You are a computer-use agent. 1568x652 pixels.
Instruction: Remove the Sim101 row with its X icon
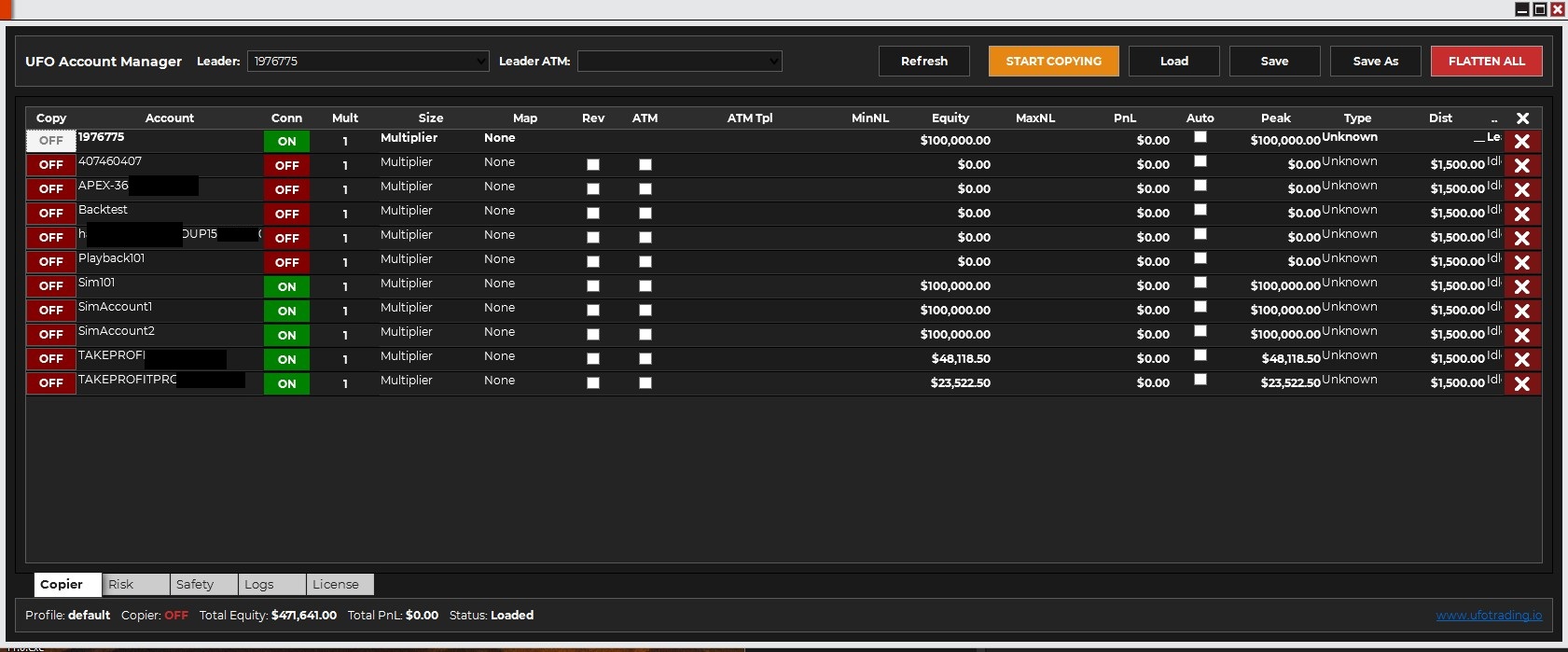[x=1521, y=286]
